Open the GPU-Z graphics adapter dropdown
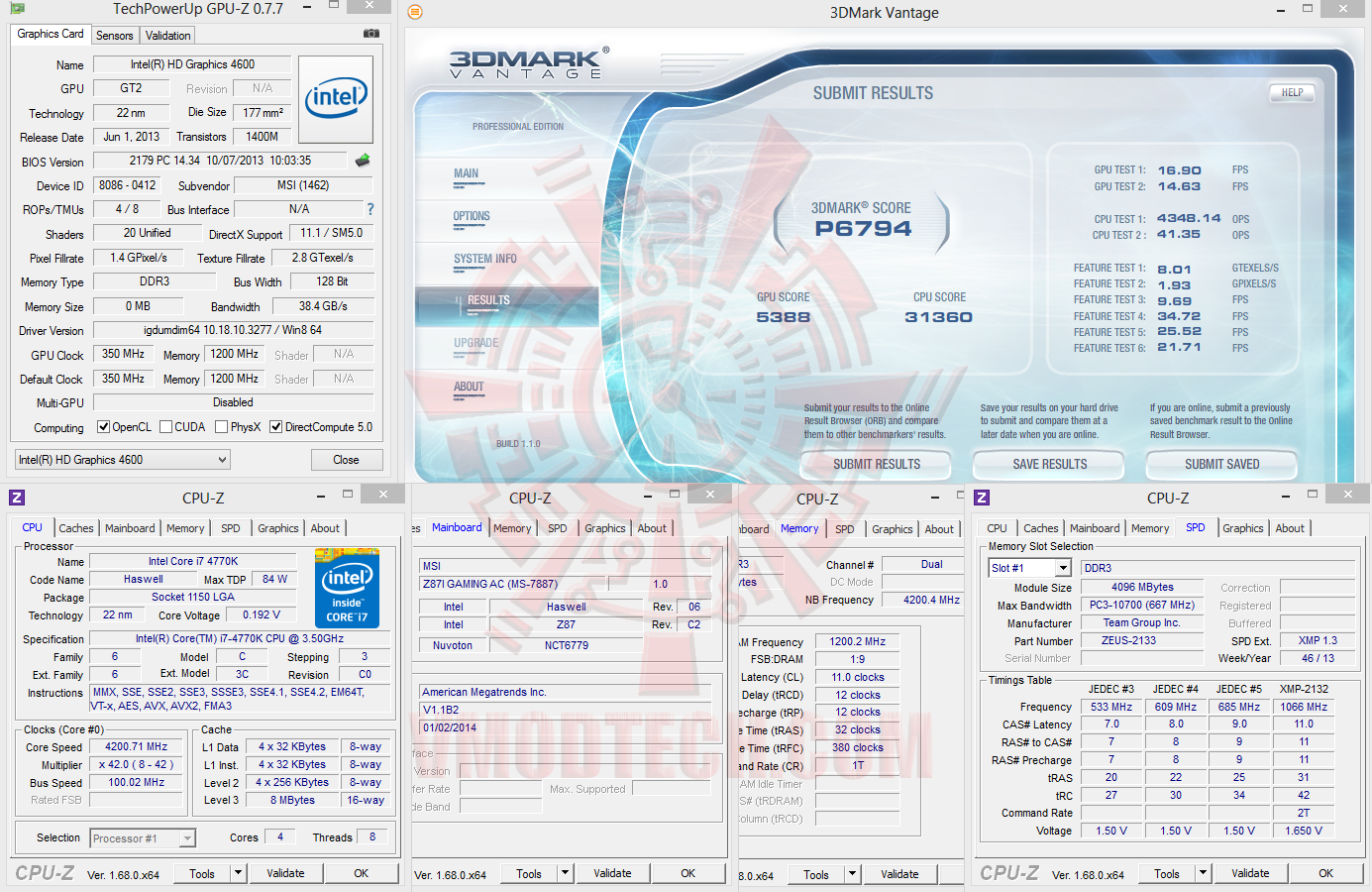Viewport: 1372px width, 892px height. pyautogui.click(x=123, y=460)
